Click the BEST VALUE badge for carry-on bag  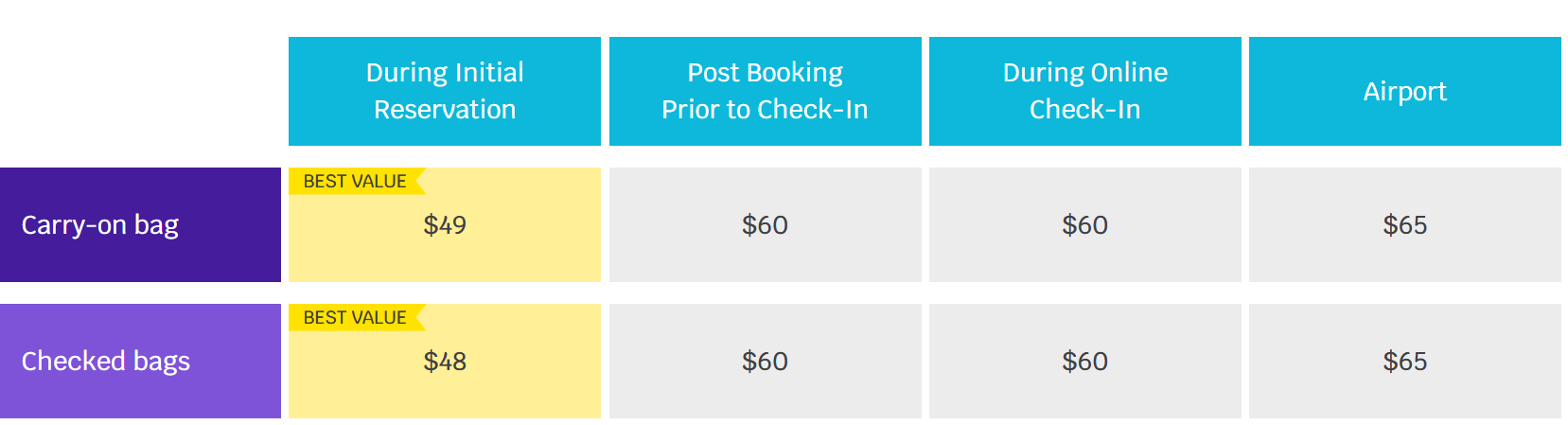click(357, 181)
